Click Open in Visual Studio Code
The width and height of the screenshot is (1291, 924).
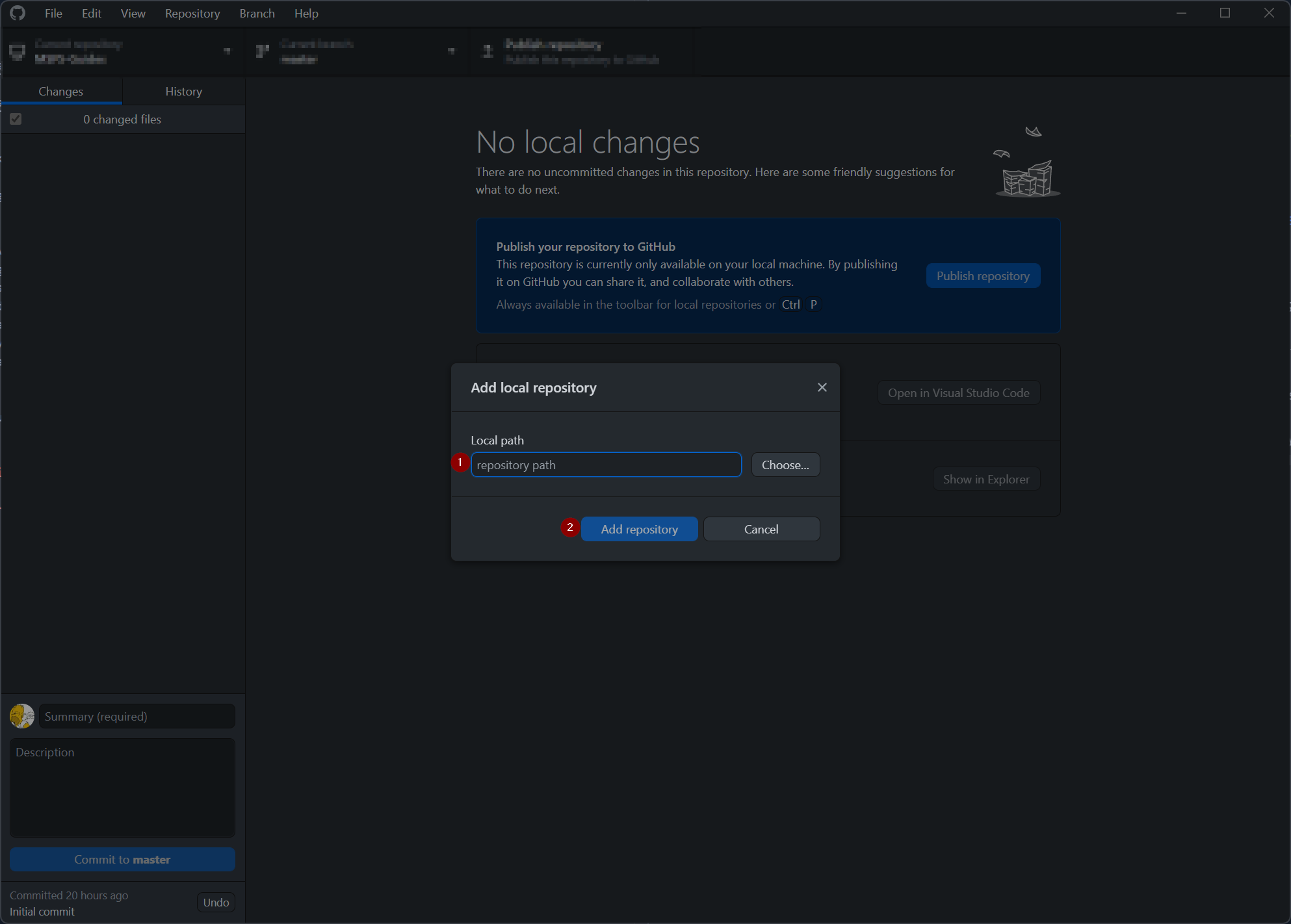click(958, 392)
